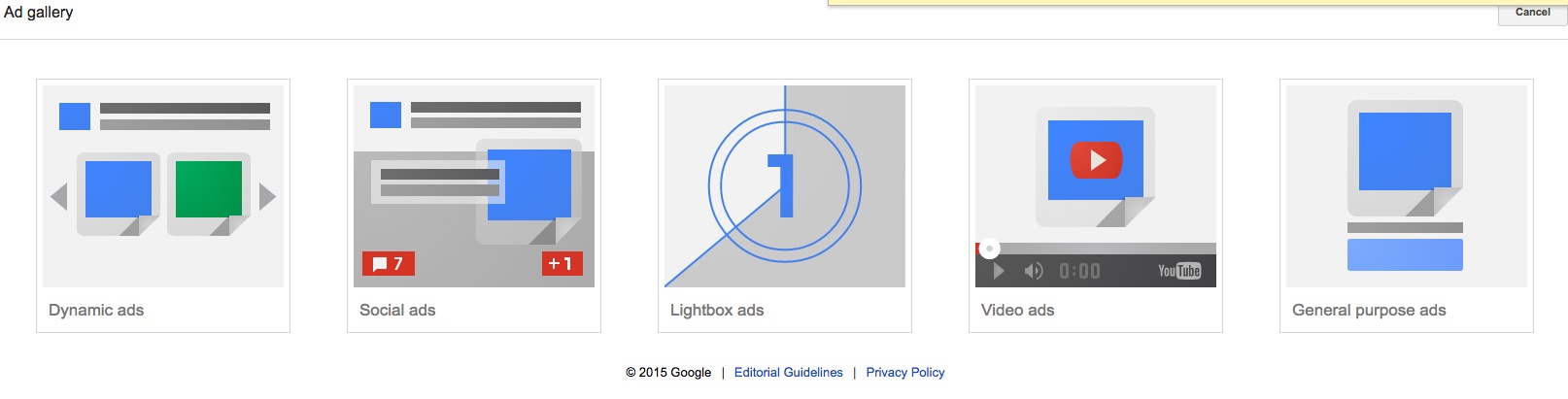Choose the Video ads label
The image size is (1568, 399).
(1017, 311)
